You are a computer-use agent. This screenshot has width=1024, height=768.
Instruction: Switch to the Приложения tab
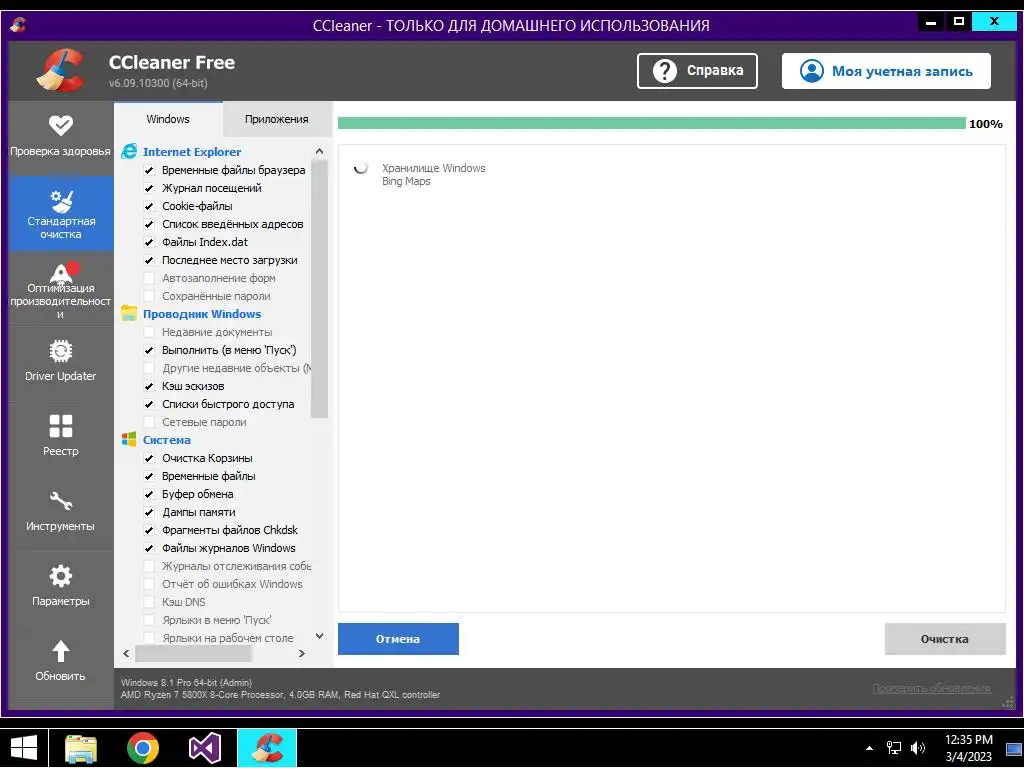(276, 119)
